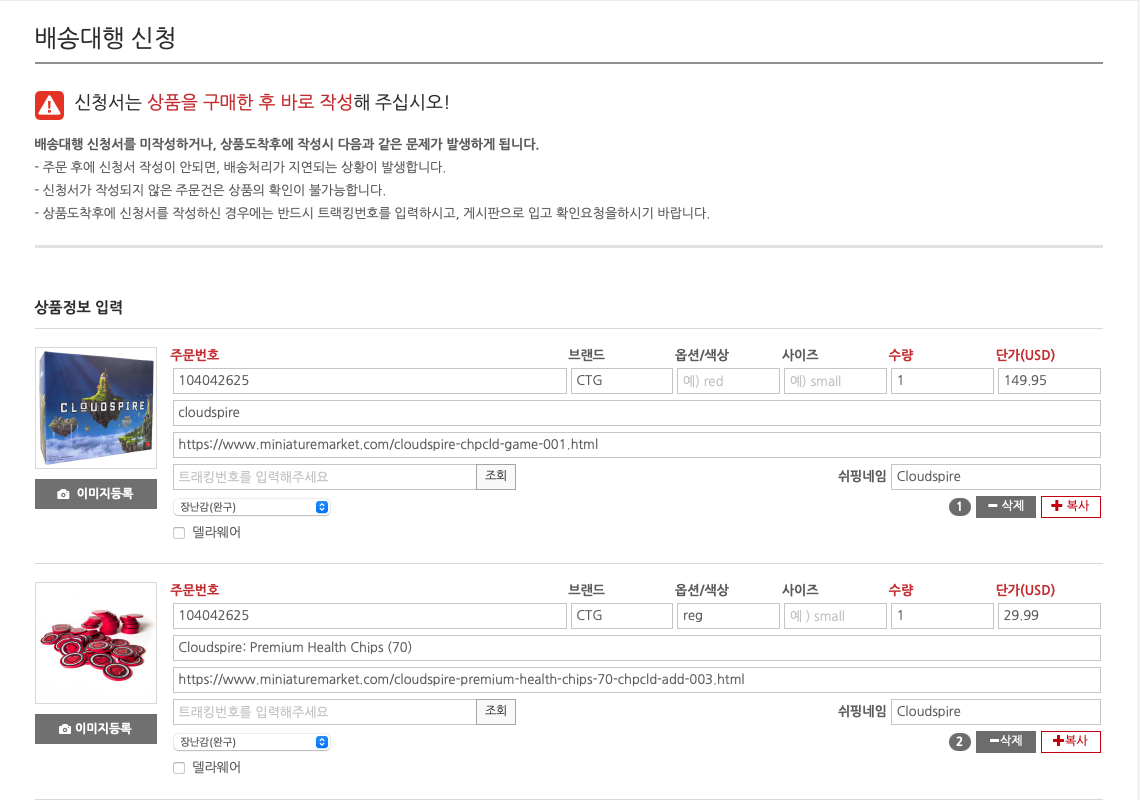Click image upload button under red chips

[x=96, y=729]
